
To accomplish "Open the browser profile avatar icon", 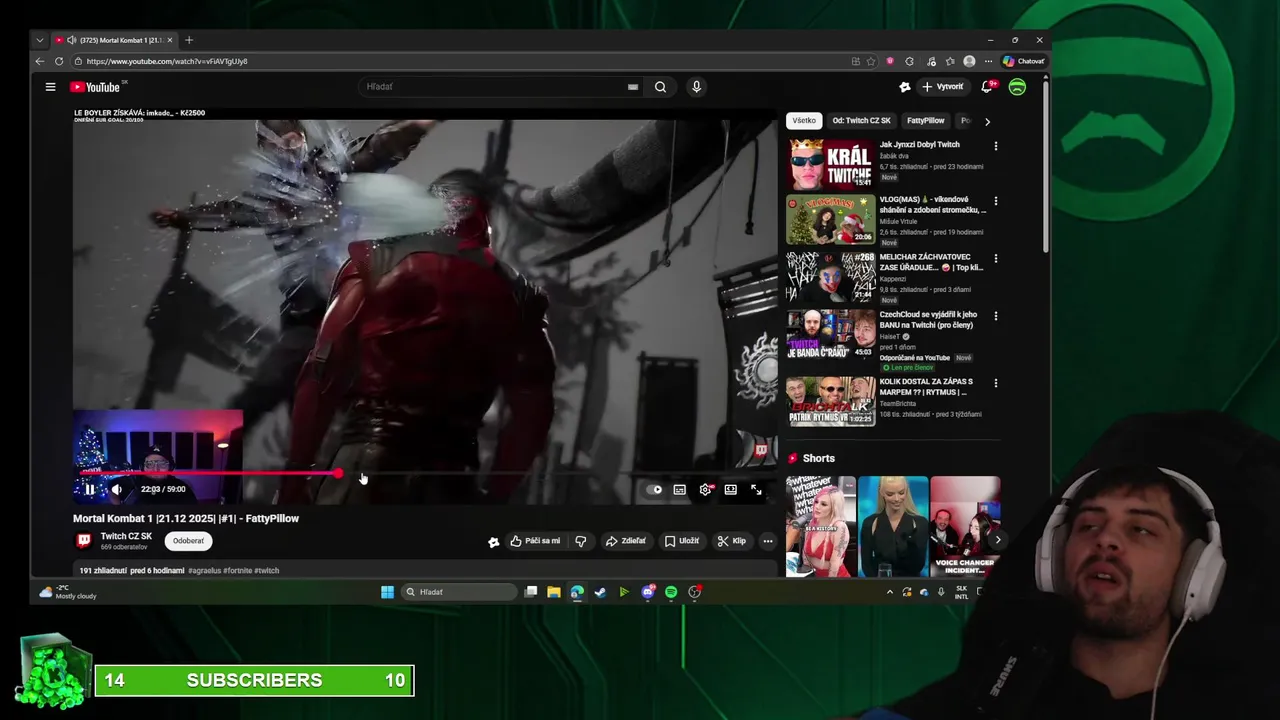I will pos(969,61).
